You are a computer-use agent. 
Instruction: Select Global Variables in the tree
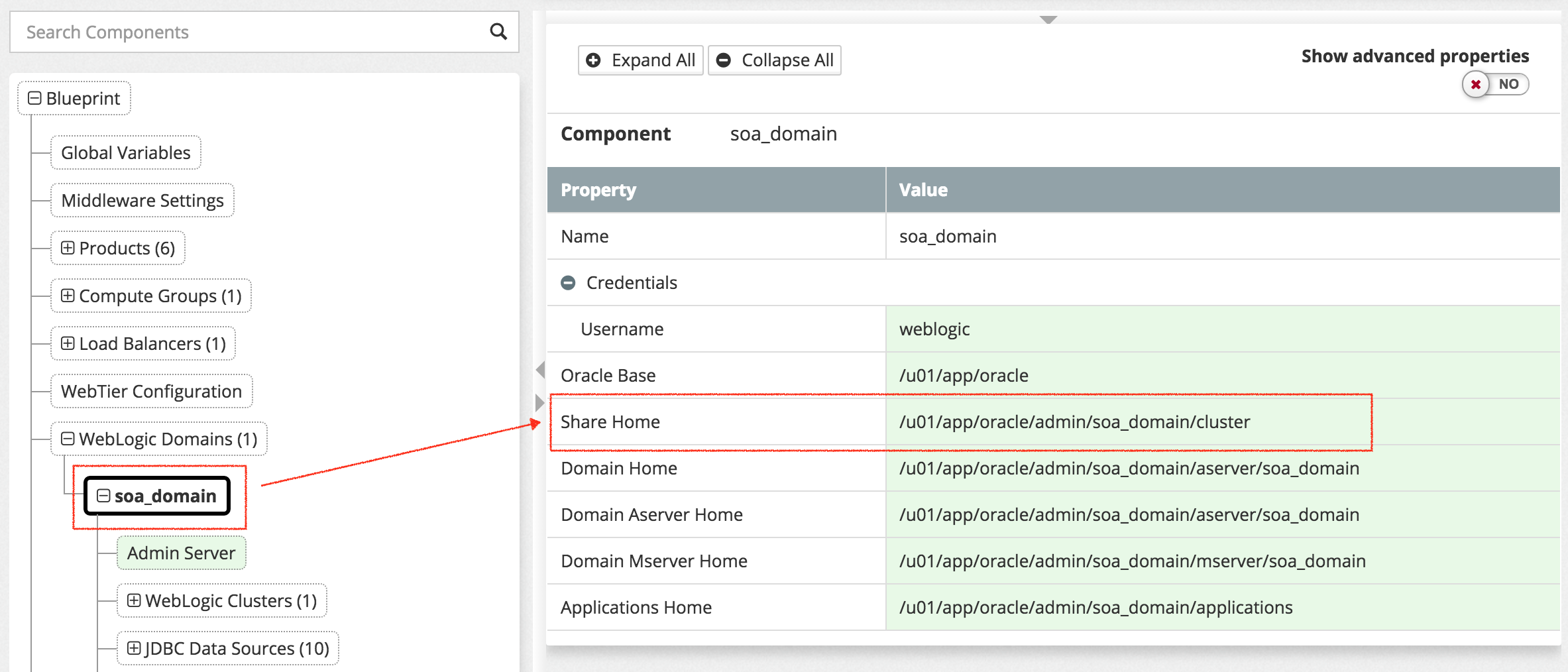coord(125,152)
